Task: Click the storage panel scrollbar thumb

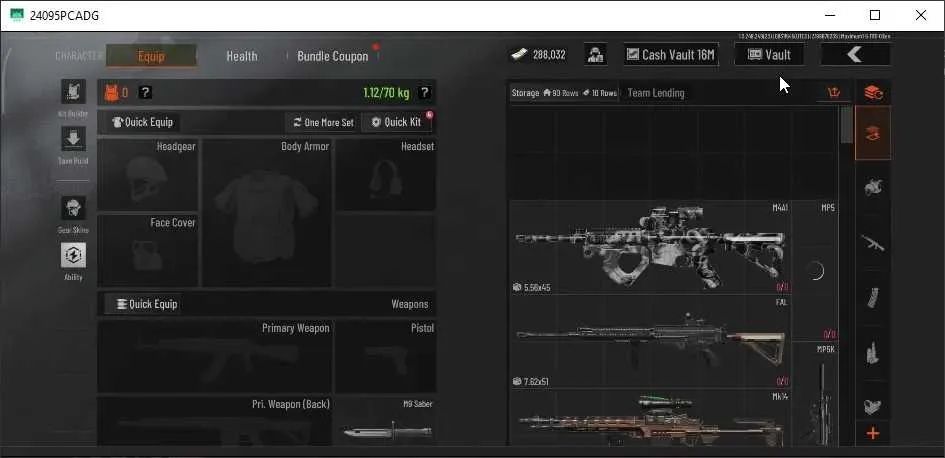Action: click(x=846, y=125)
